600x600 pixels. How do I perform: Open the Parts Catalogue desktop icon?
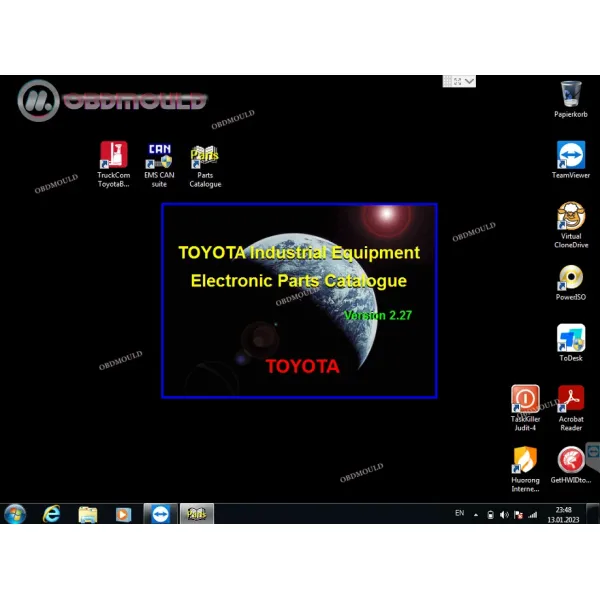(205, 166)
